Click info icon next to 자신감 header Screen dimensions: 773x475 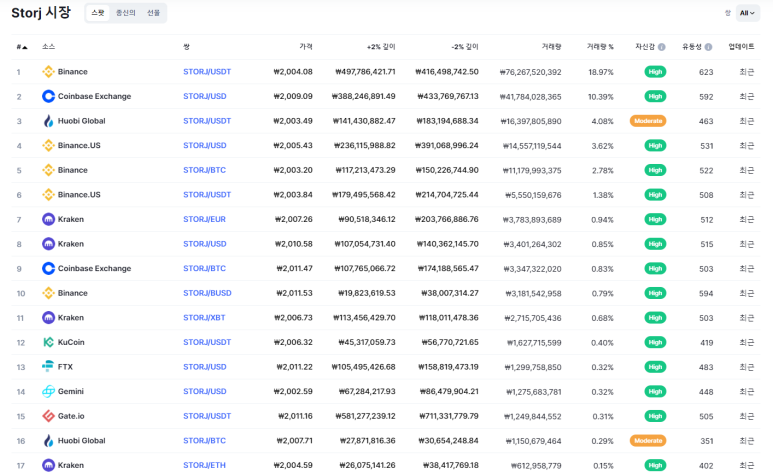(x=662, y=47)
